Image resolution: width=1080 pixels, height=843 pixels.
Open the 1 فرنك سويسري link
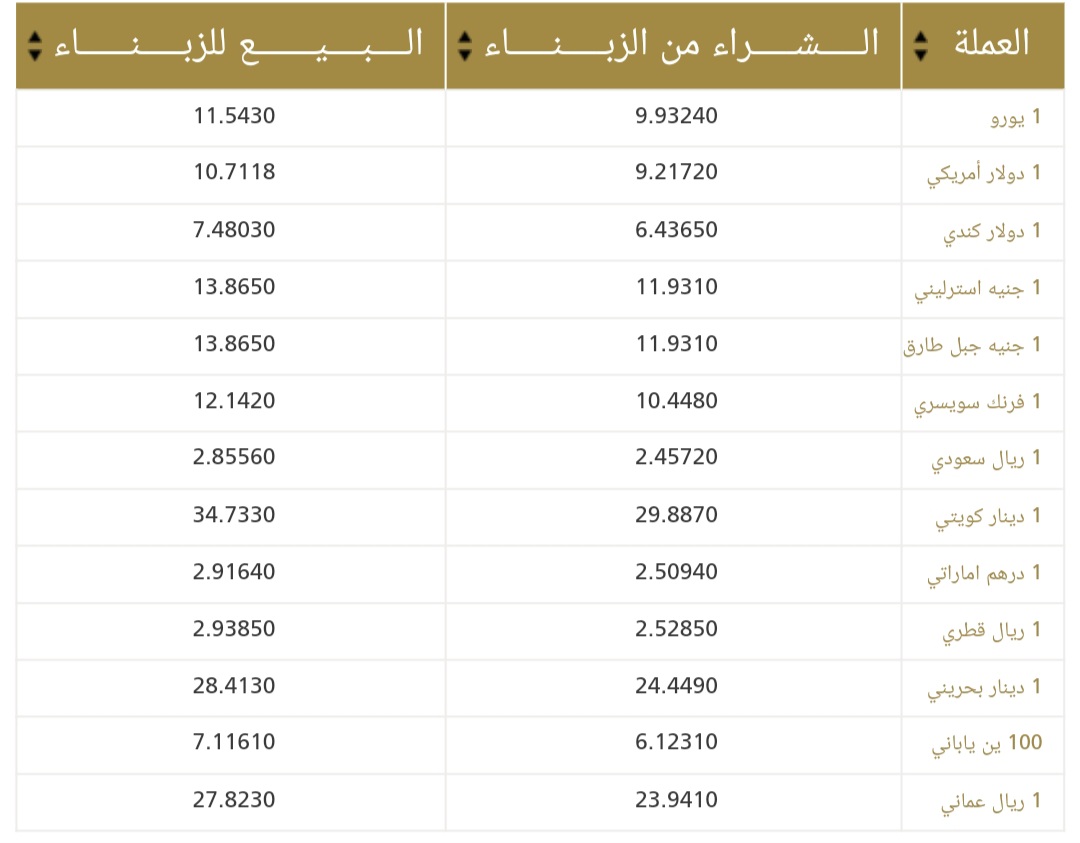click(x=977, y=402)
